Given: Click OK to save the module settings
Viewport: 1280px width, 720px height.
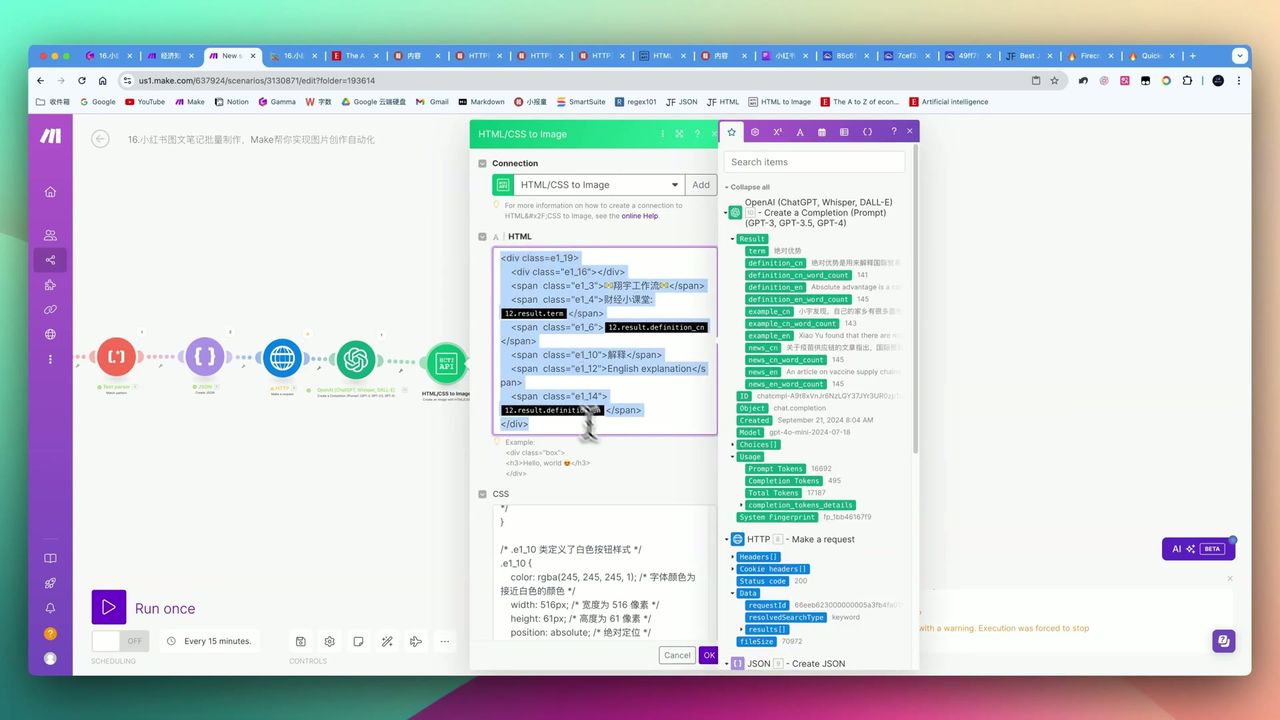Looking at the screenshot, I should (709, 655).
